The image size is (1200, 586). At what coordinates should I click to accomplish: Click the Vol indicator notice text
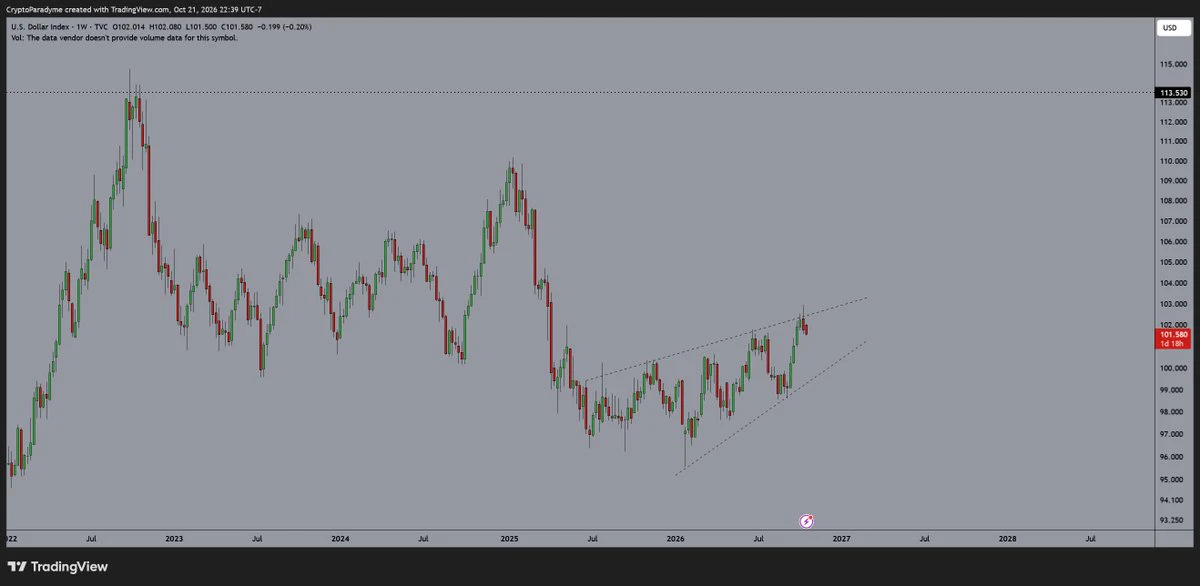pyautogui.click(x=124, y=37)
